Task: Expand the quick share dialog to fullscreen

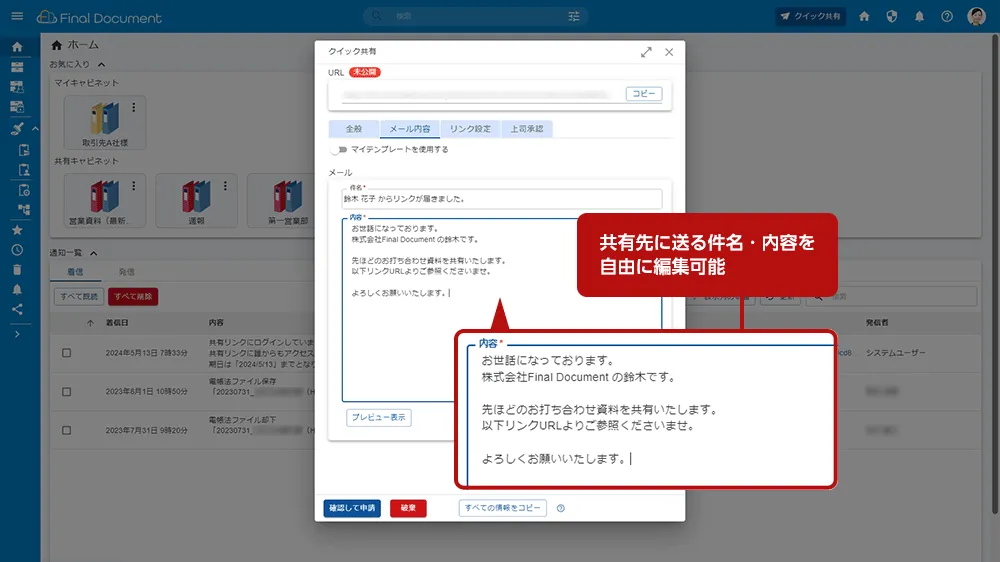Action: click(646, 52)
